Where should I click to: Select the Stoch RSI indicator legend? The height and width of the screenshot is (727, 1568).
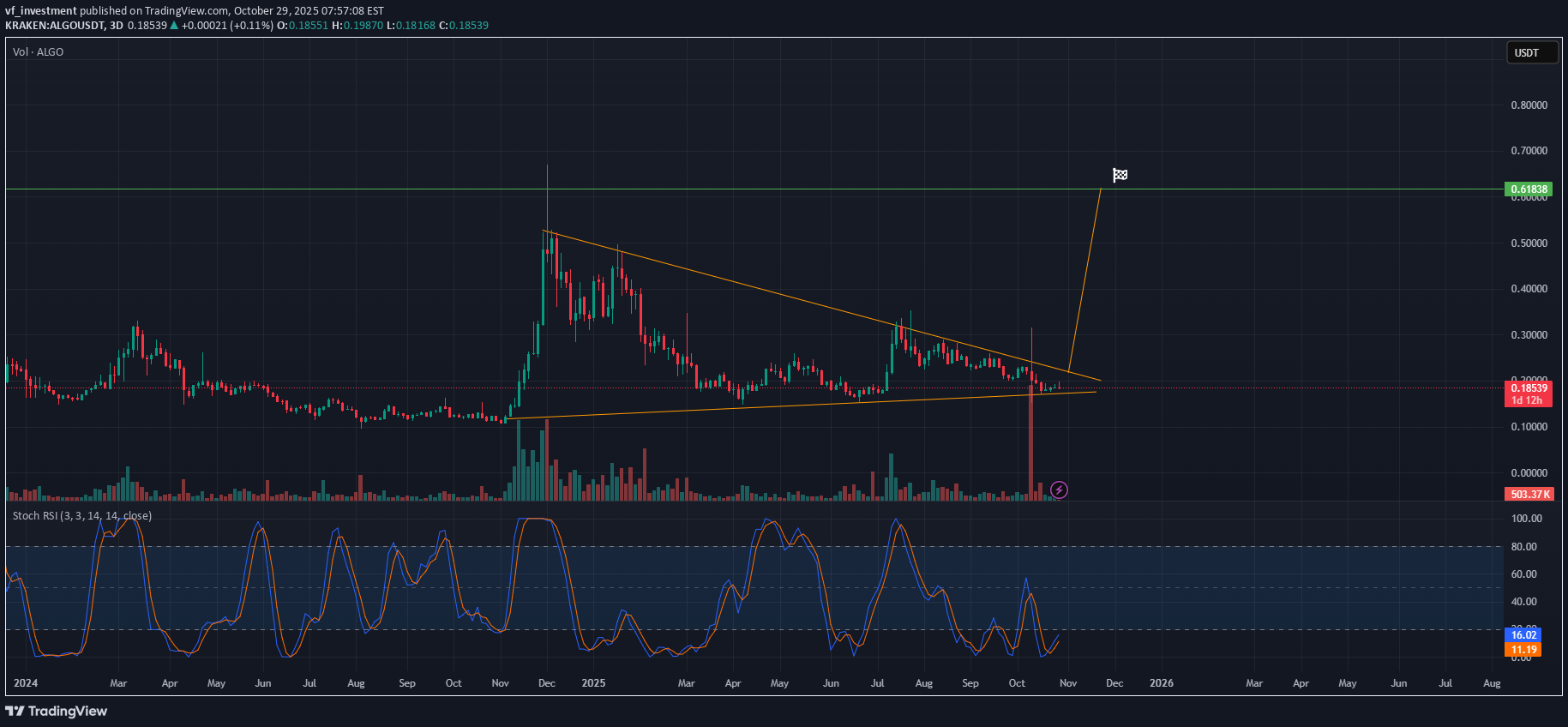[x=81, y=516]
